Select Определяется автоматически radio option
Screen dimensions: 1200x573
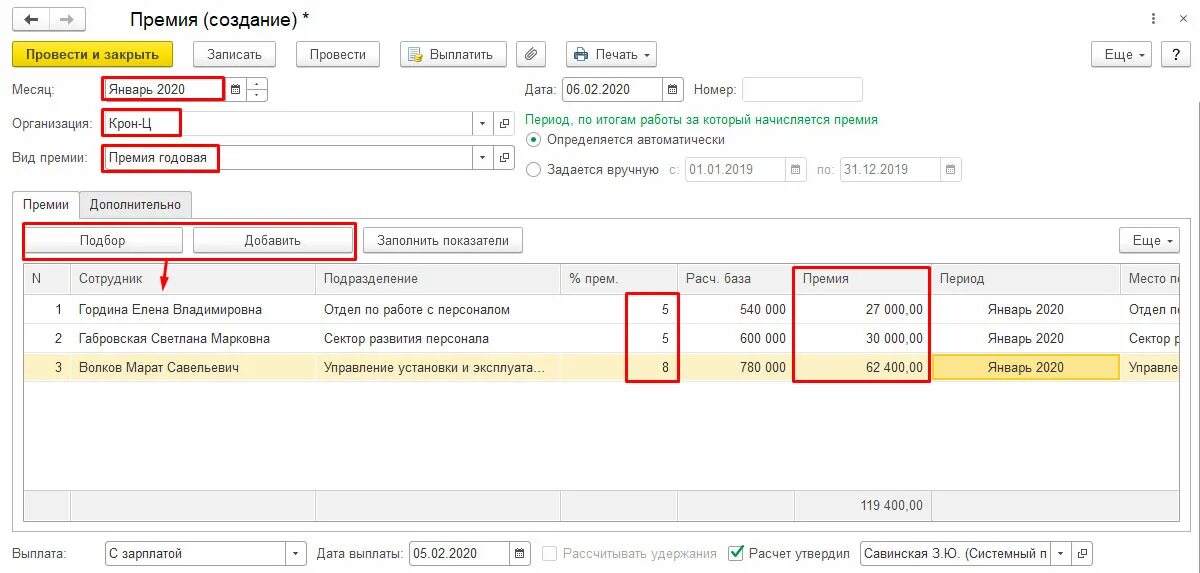(x=533, y=140)
